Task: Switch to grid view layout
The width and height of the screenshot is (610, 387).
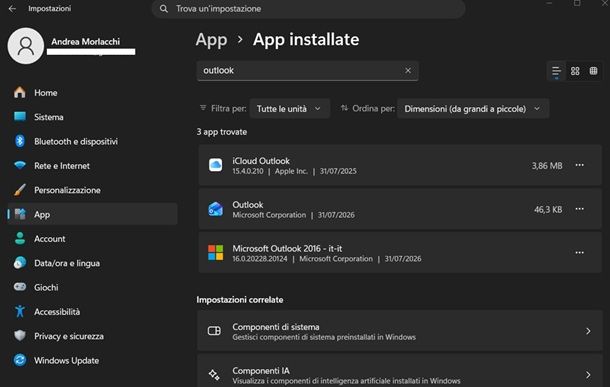Action: pyautogui.click(x=575, y=71)
